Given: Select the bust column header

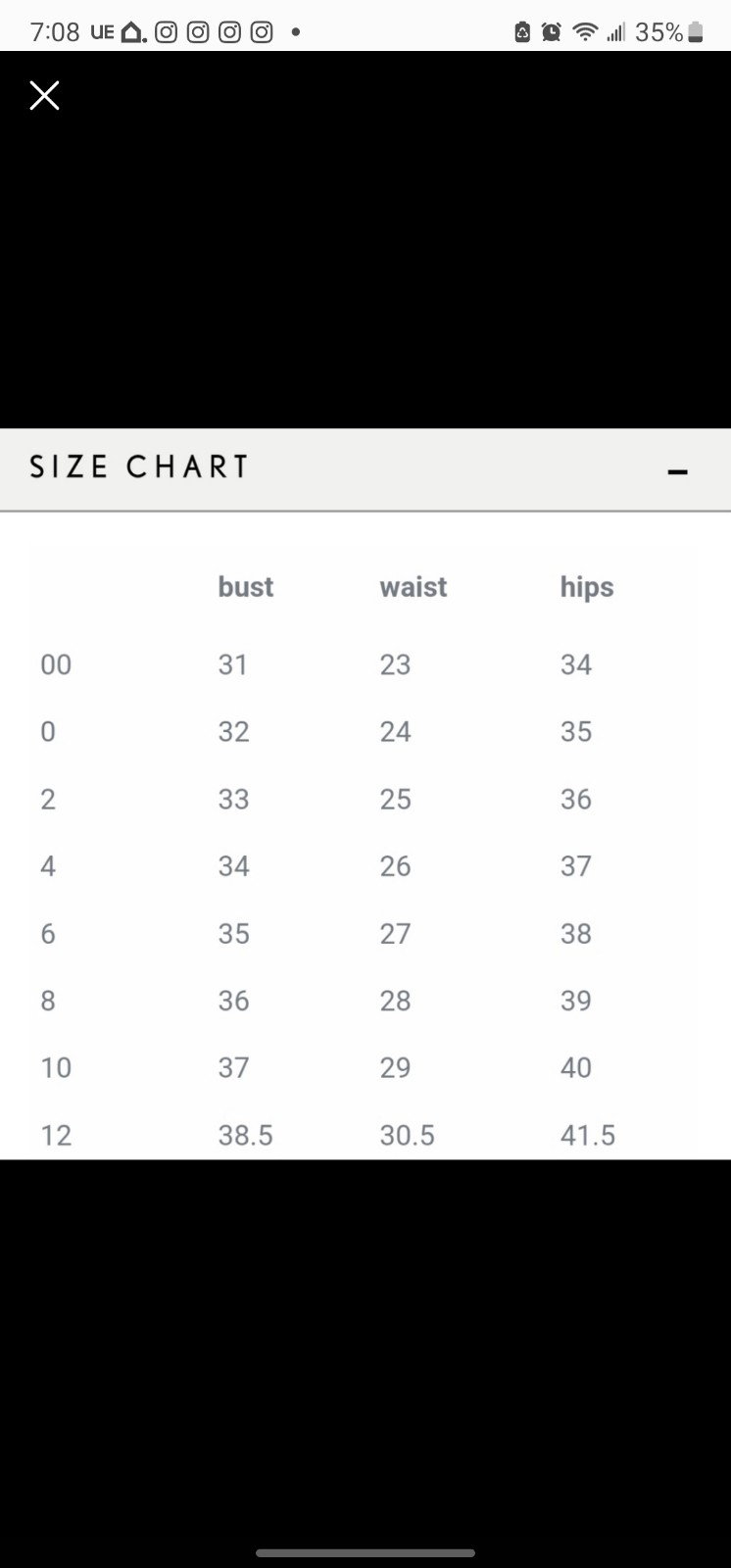Looking at the screenshot, I should click(246, 587).
